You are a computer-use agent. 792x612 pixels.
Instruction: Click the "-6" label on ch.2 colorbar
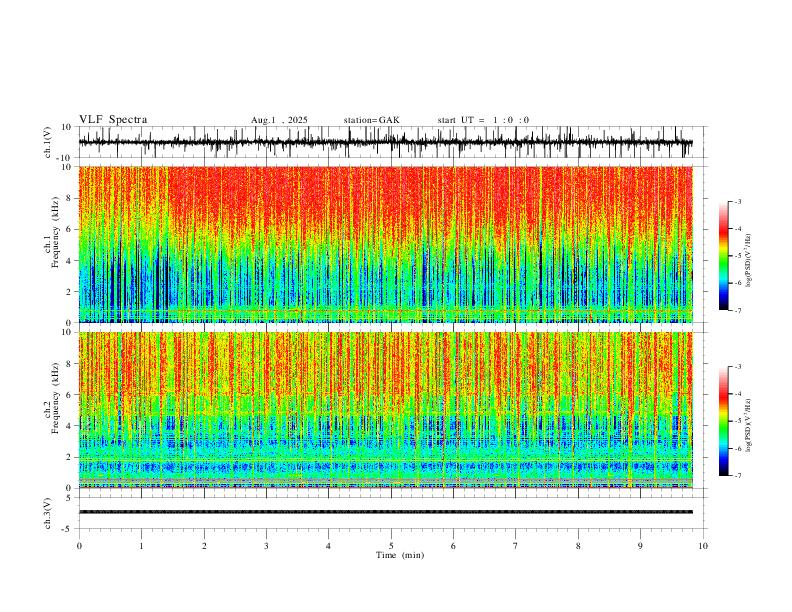tap(738, 448)
